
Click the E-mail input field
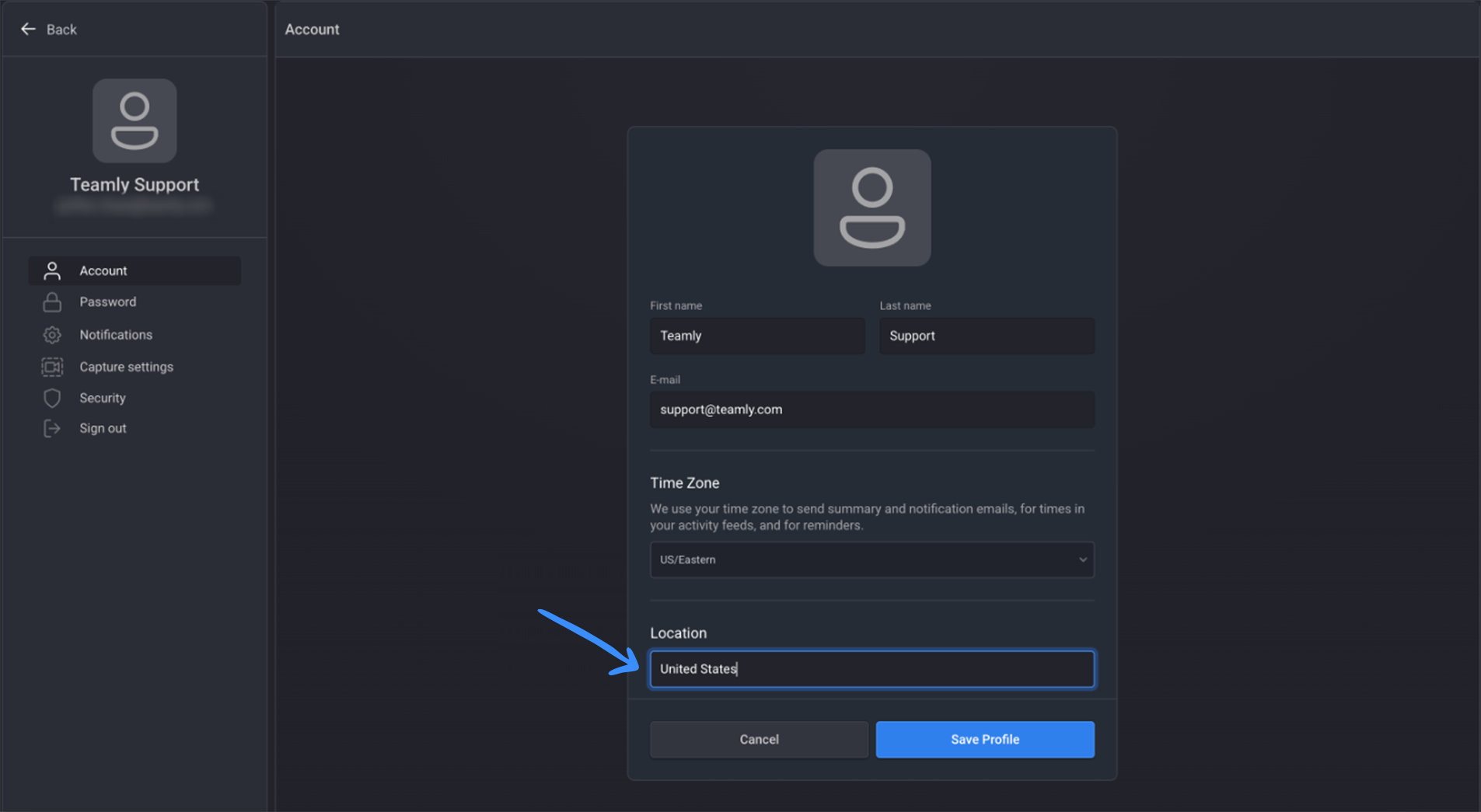872,409
